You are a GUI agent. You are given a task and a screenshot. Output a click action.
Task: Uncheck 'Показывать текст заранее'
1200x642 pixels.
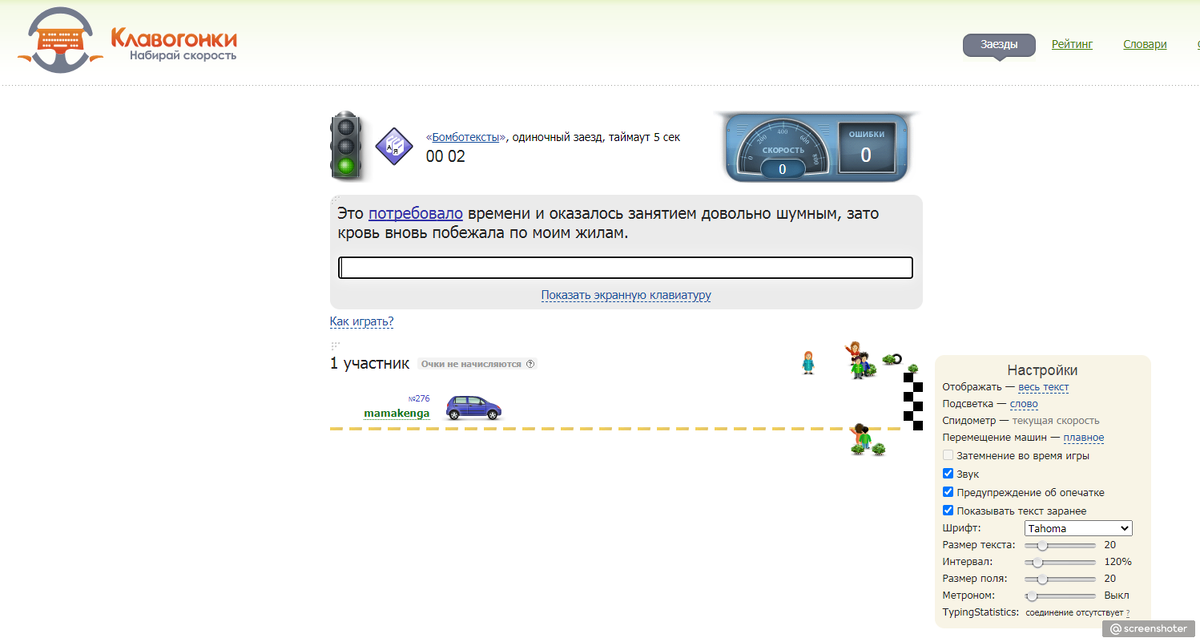[x=948, y=511]
